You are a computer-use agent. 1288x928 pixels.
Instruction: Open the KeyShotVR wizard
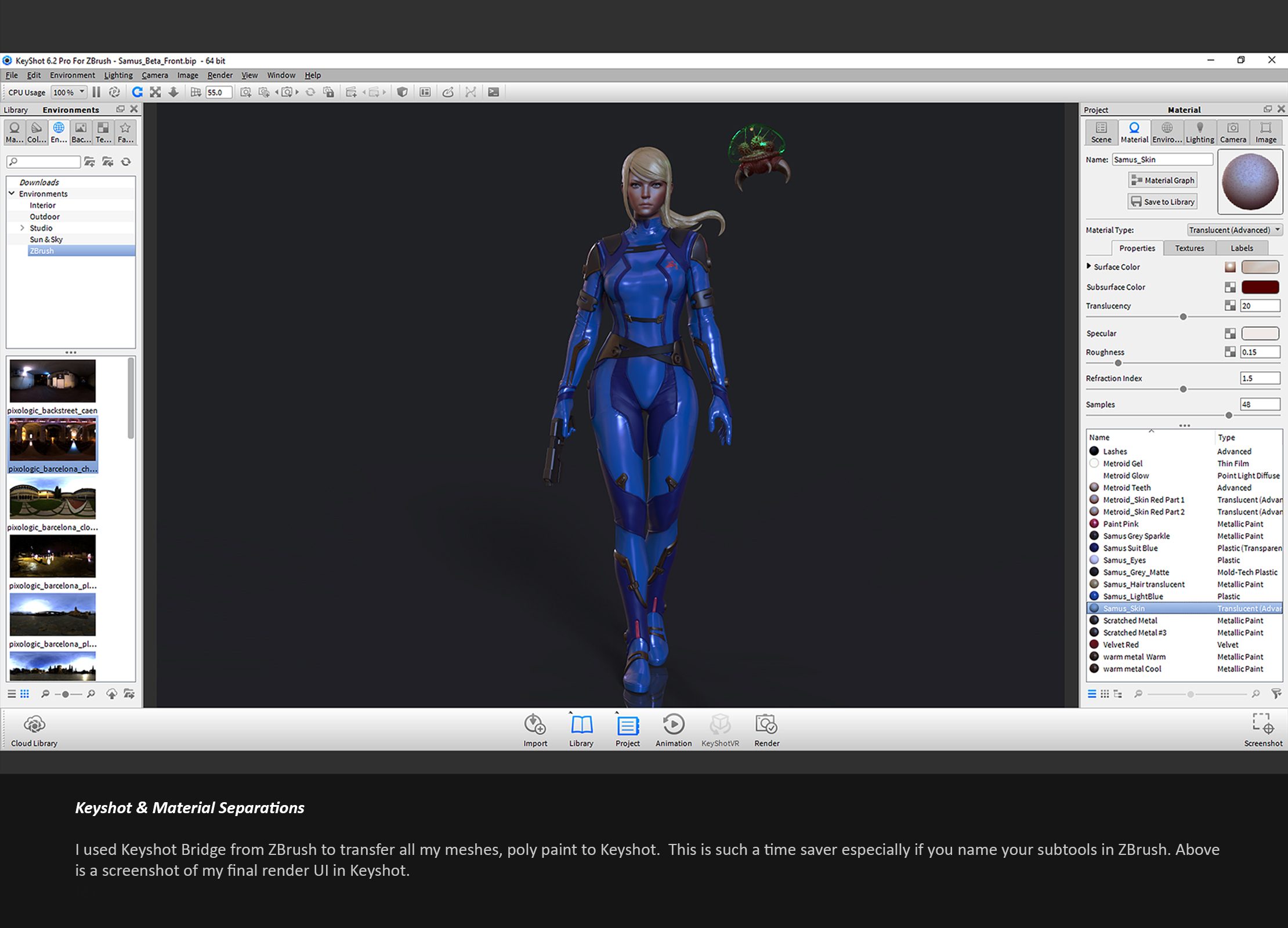click(x=720, y=731)
